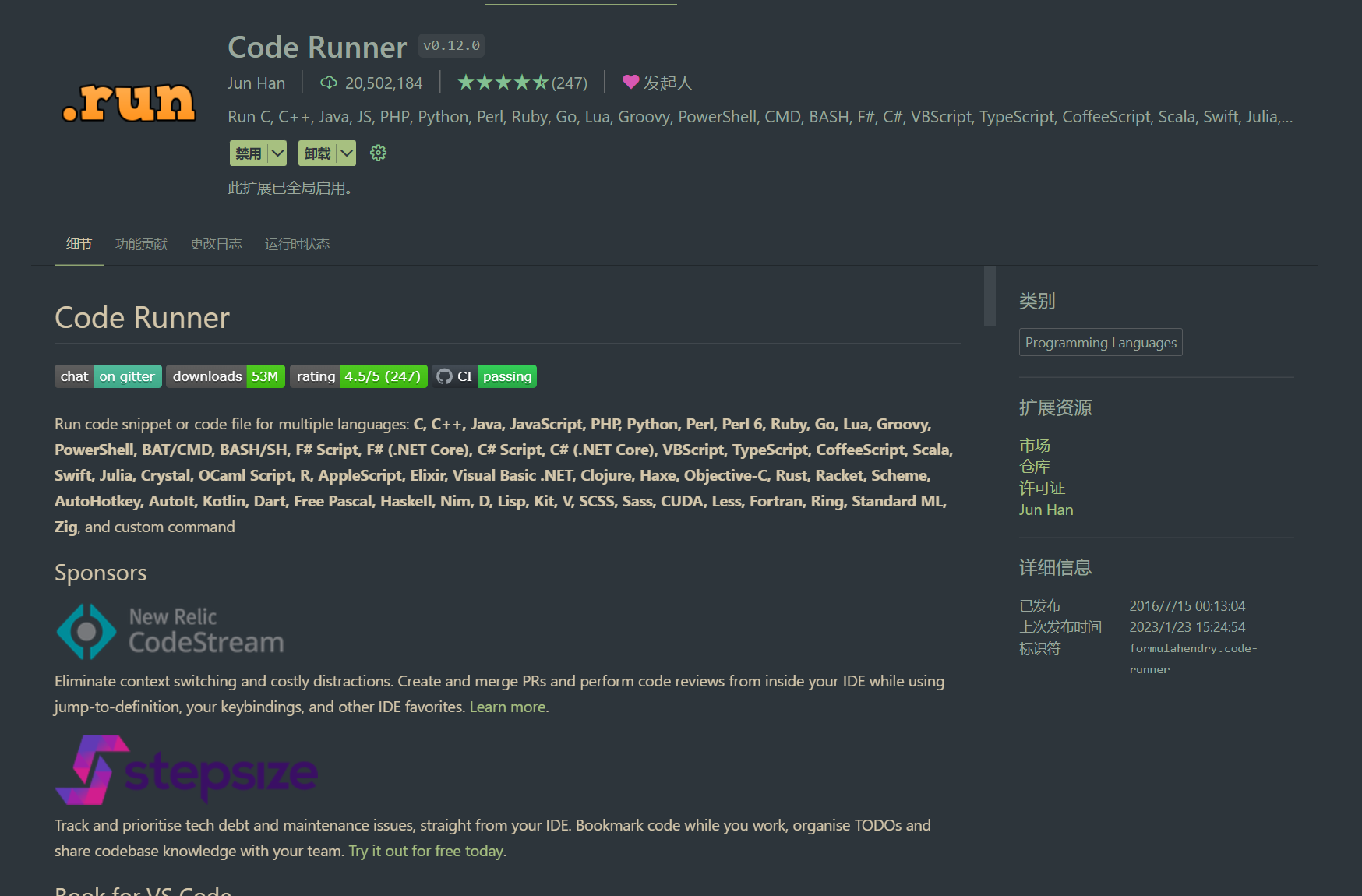Click the README vertical scrollbar thumb
Screen dimensions: 1362x896
click(x=990, y=296)
